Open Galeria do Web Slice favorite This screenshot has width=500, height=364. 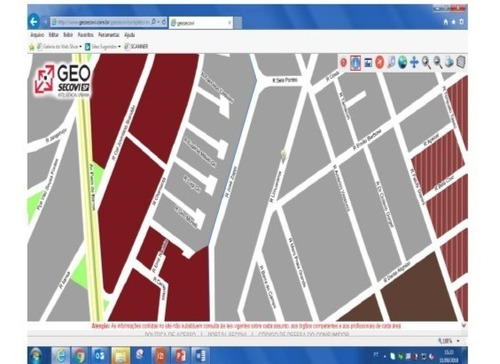57,47
